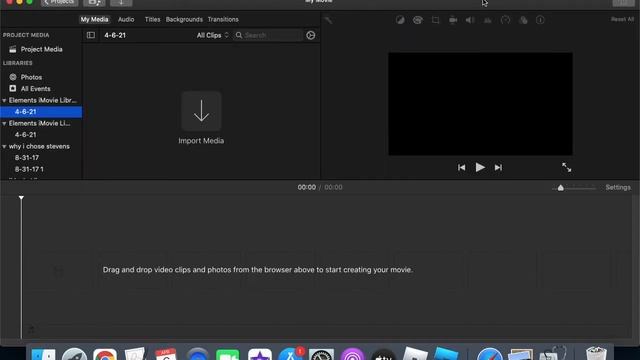This screenshot has width=640, height=360.
Task: Click the Search clips field
Action: coord(268,36)
